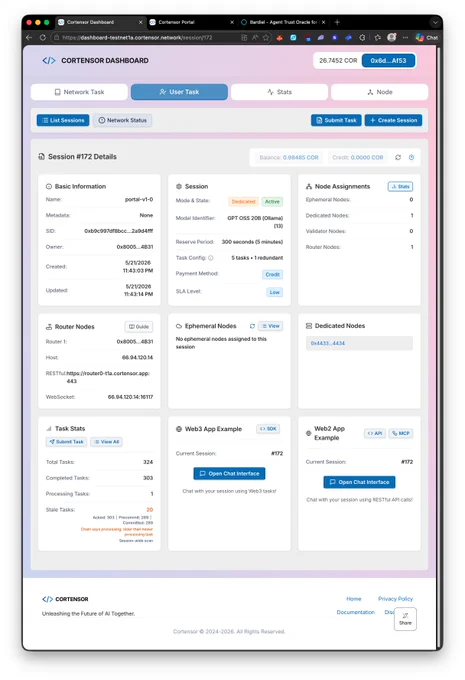Click the Router 1 address 0x8005...4831
Viewport: 465px width, 680px height.
pyautogui.click(x=135, y=342)
